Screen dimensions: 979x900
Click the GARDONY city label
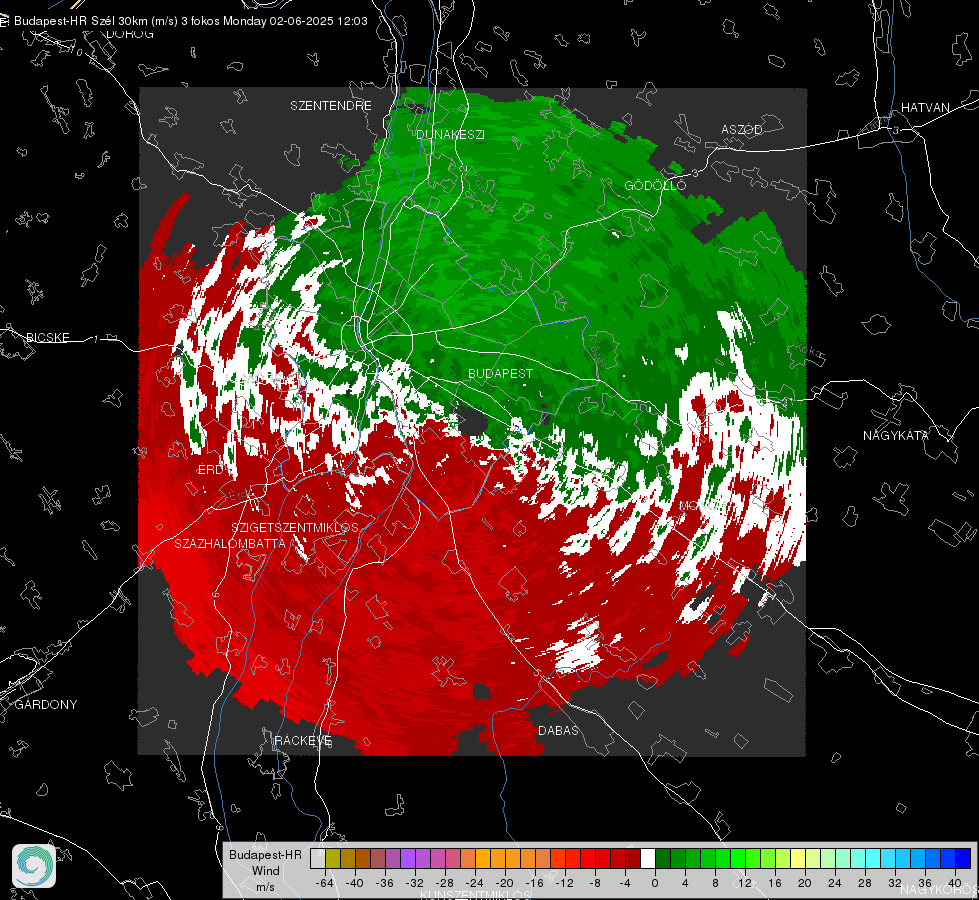coord(46,705)
